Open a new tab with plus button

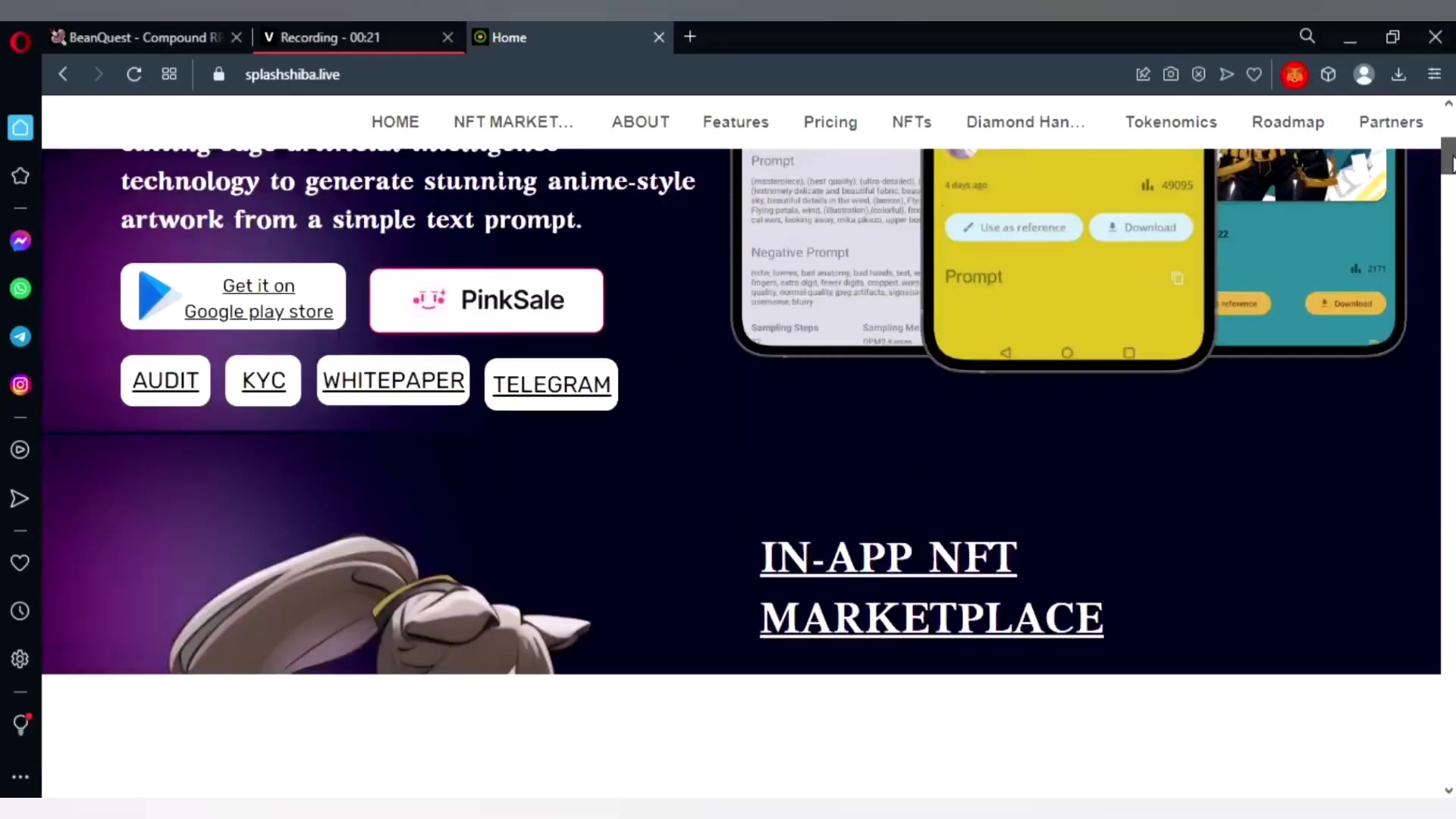(689, 37)
